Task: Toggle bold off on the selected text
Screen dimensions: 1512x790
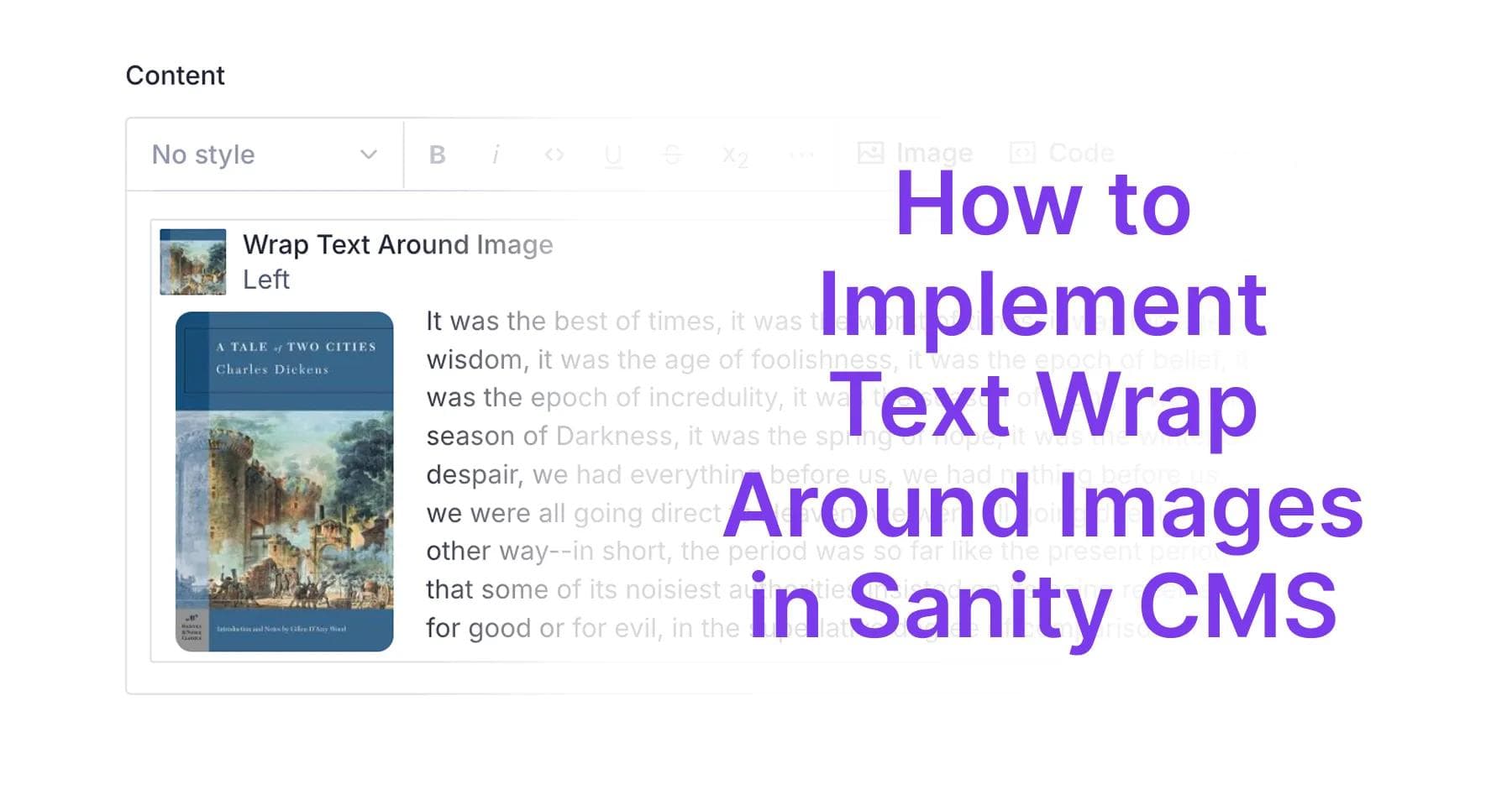Action: click(x=436, y=154)
